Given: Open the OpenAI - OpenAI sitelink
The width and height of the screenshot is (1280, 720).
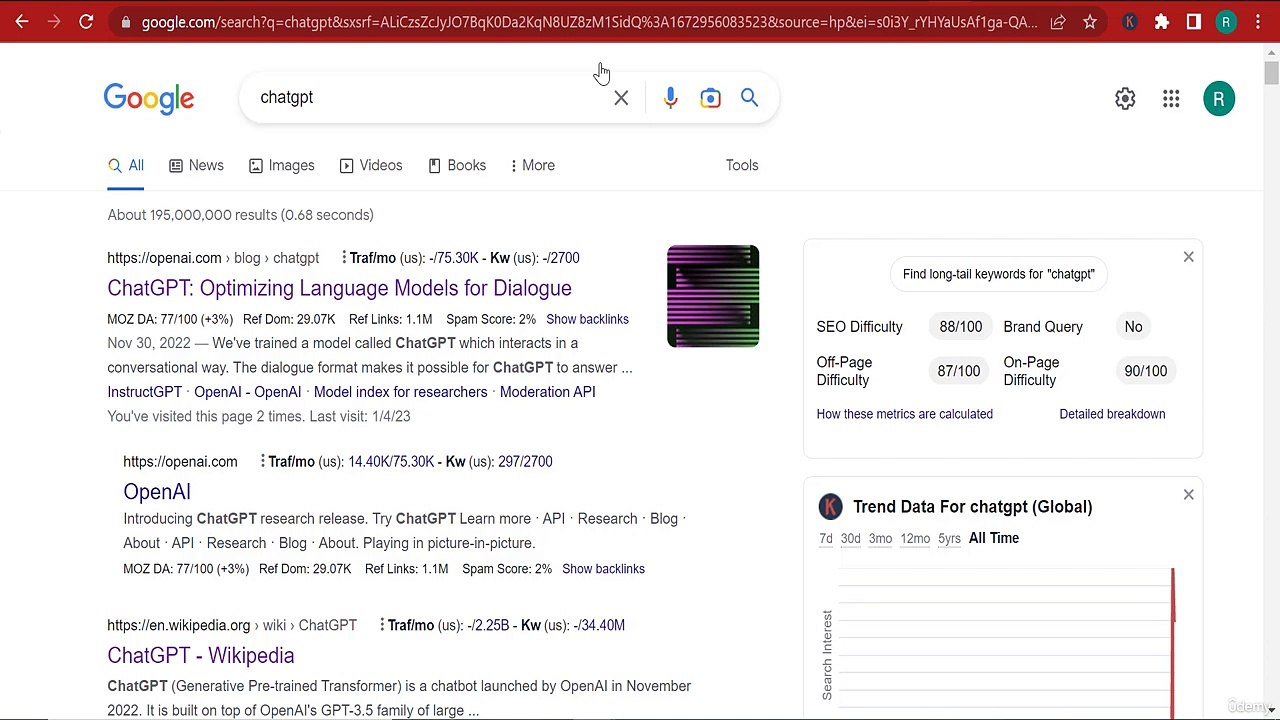Looking at the screenshot, I should click(247, 392).
